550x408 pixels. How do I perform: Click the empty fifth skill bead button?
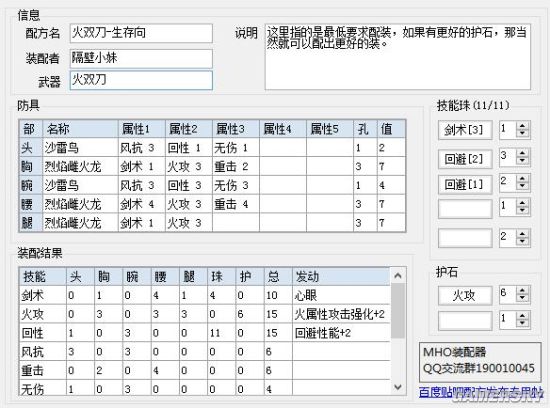(465, 238)
